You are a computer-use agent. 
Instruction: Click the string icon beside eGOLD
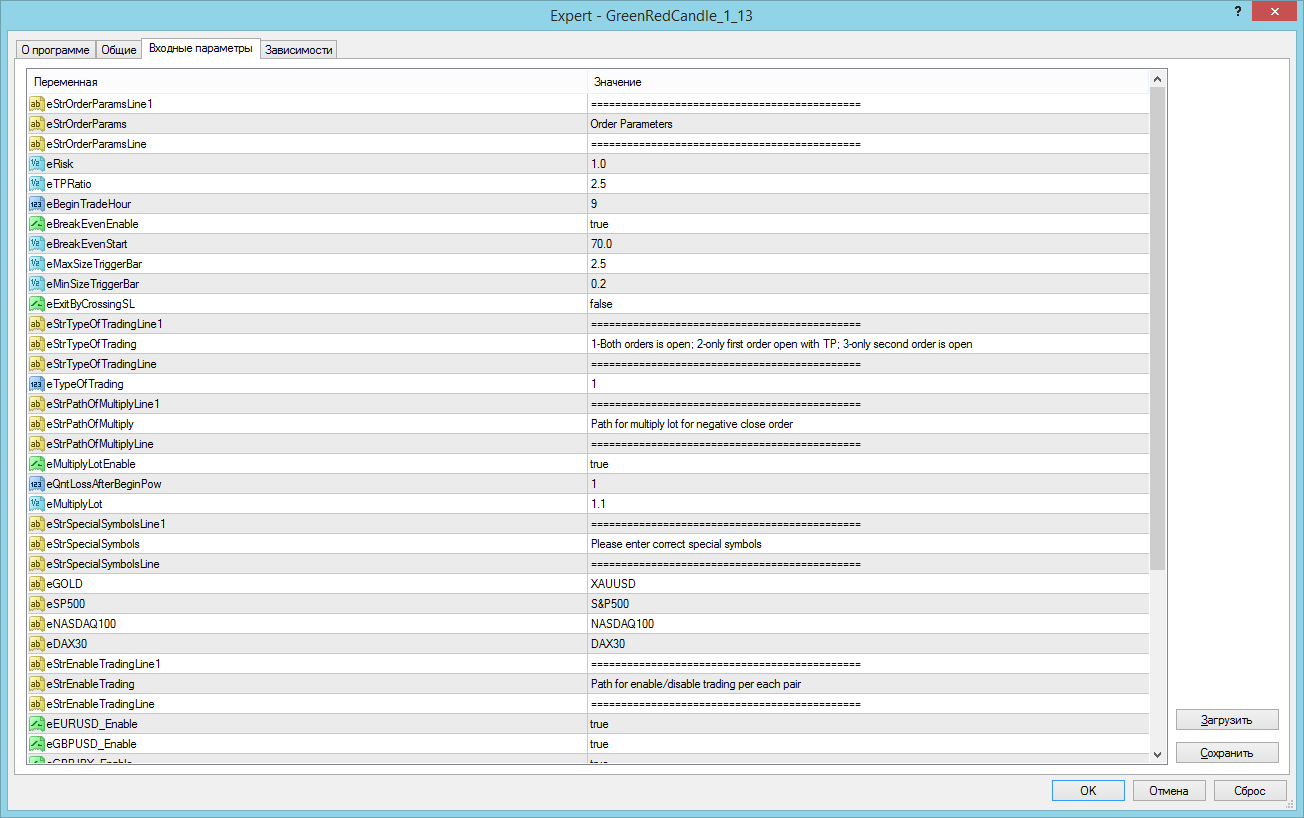tap(36, 584)
